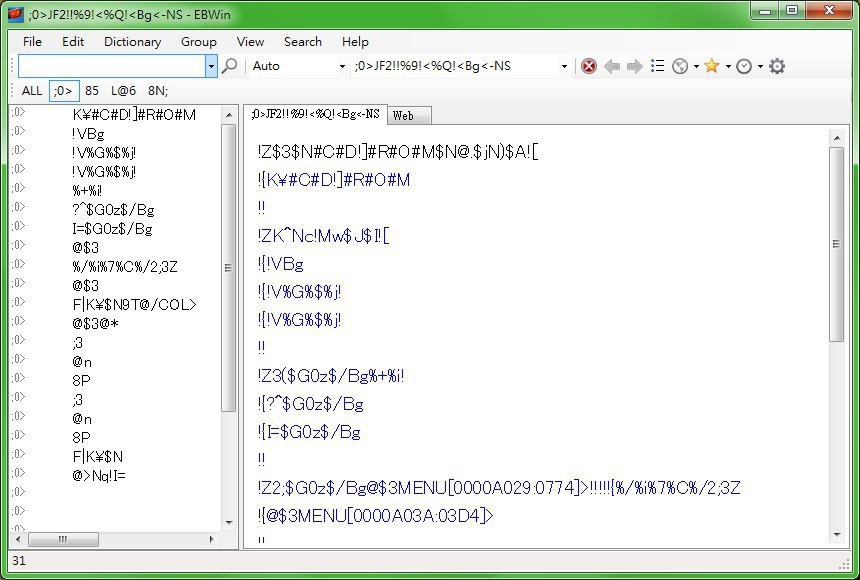860x580 pixels.
Task: Click content pane scroll up arrow
Action: (836, 138)
